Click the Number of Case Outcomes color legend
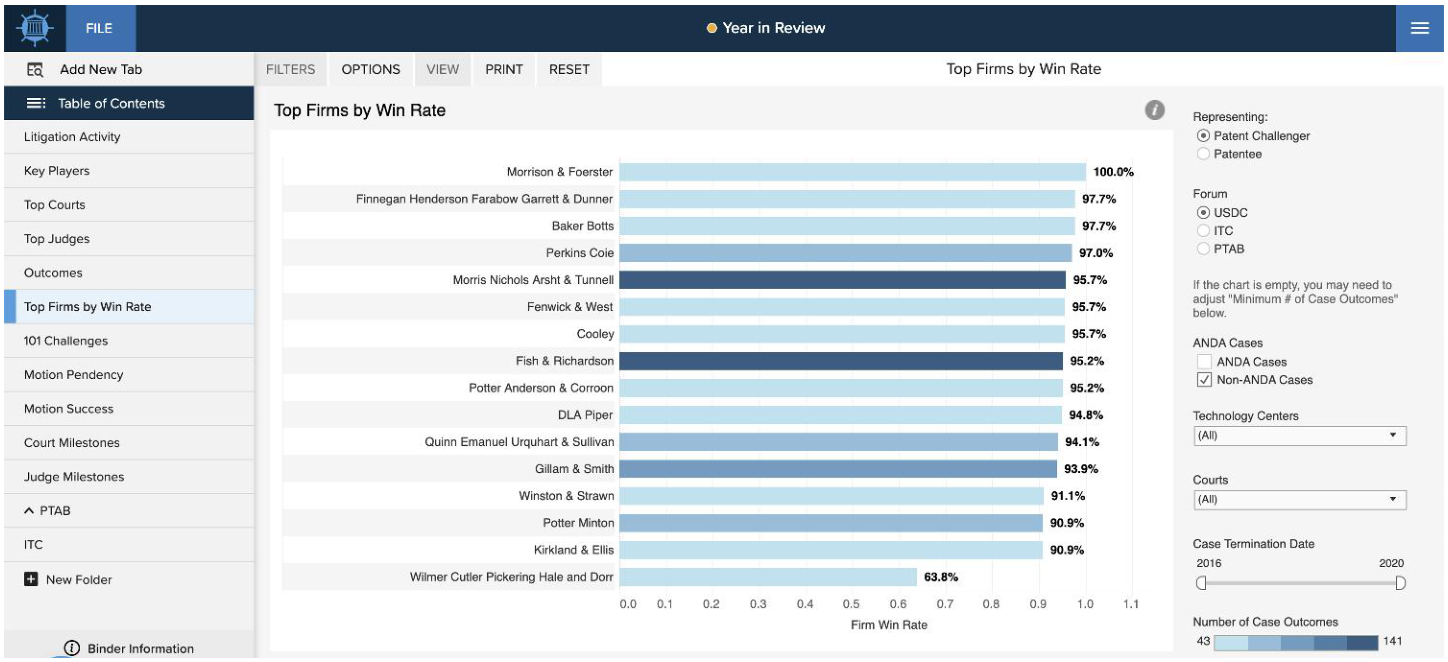The image size is (1448, 662). click(x=1296, y=641)
